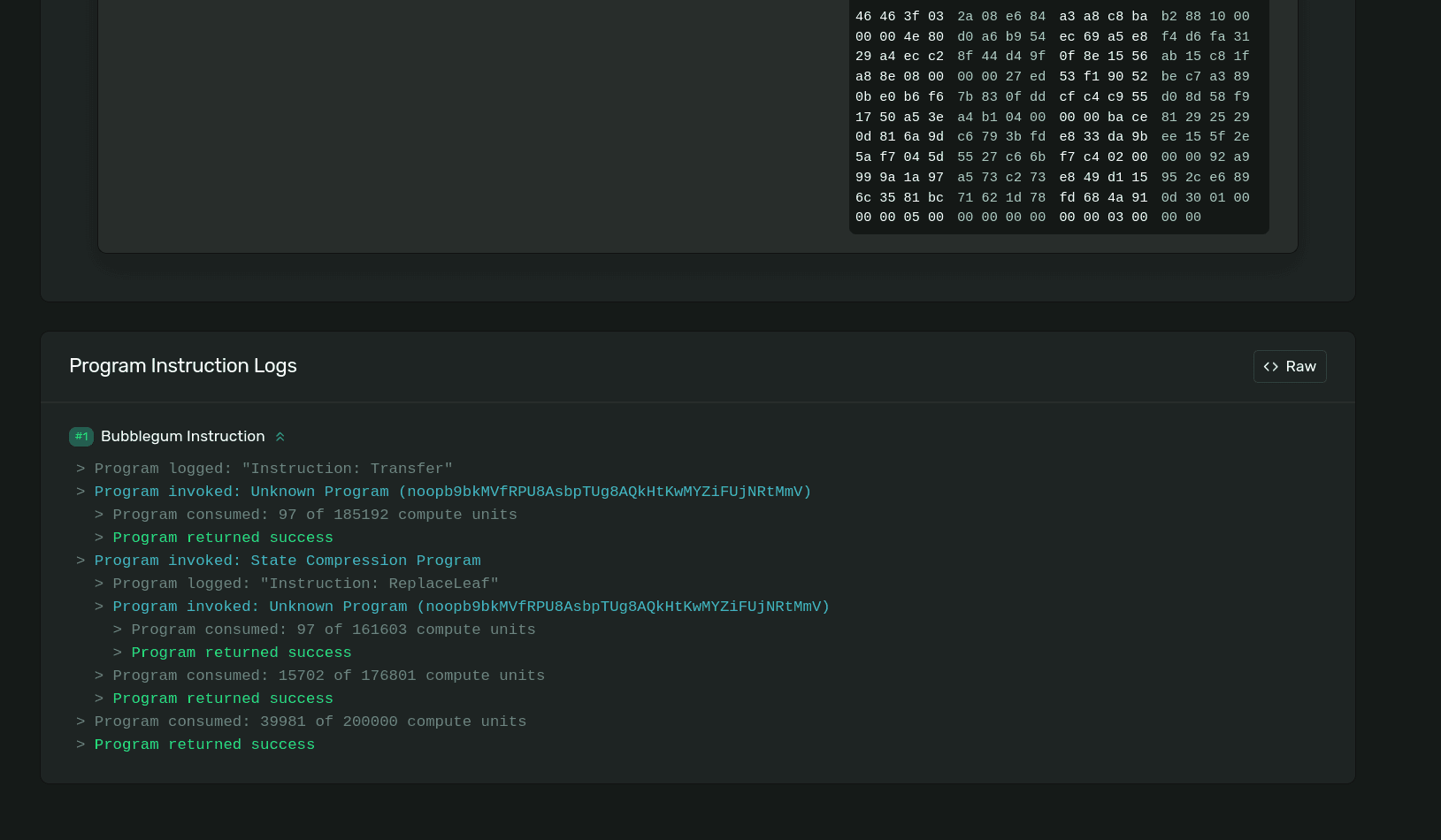Select the Instruction: Transfer log line

(272, 469)
